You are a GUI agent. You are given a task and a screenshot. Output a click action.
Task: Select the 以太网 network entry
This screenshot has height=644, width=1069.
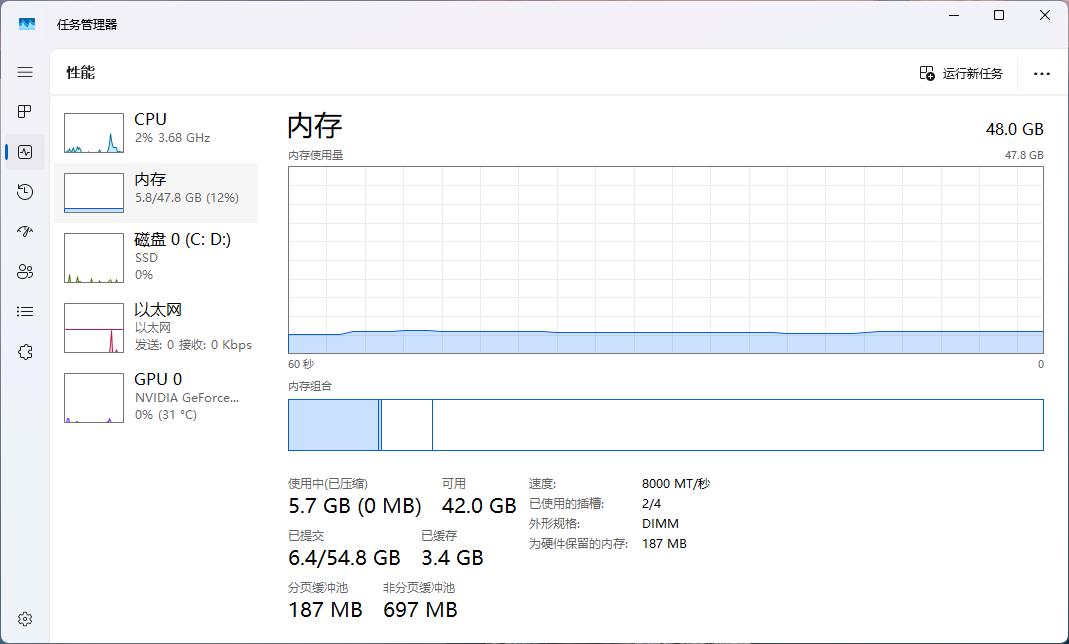[156, 327]
